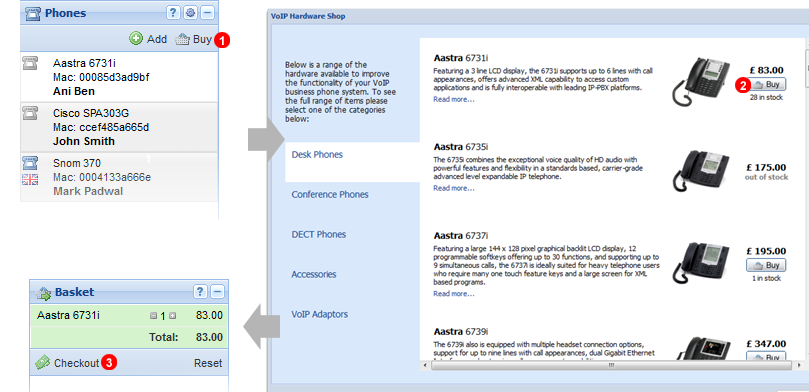Reset the basket
This screenshot has height=392, width=809.
208,363
